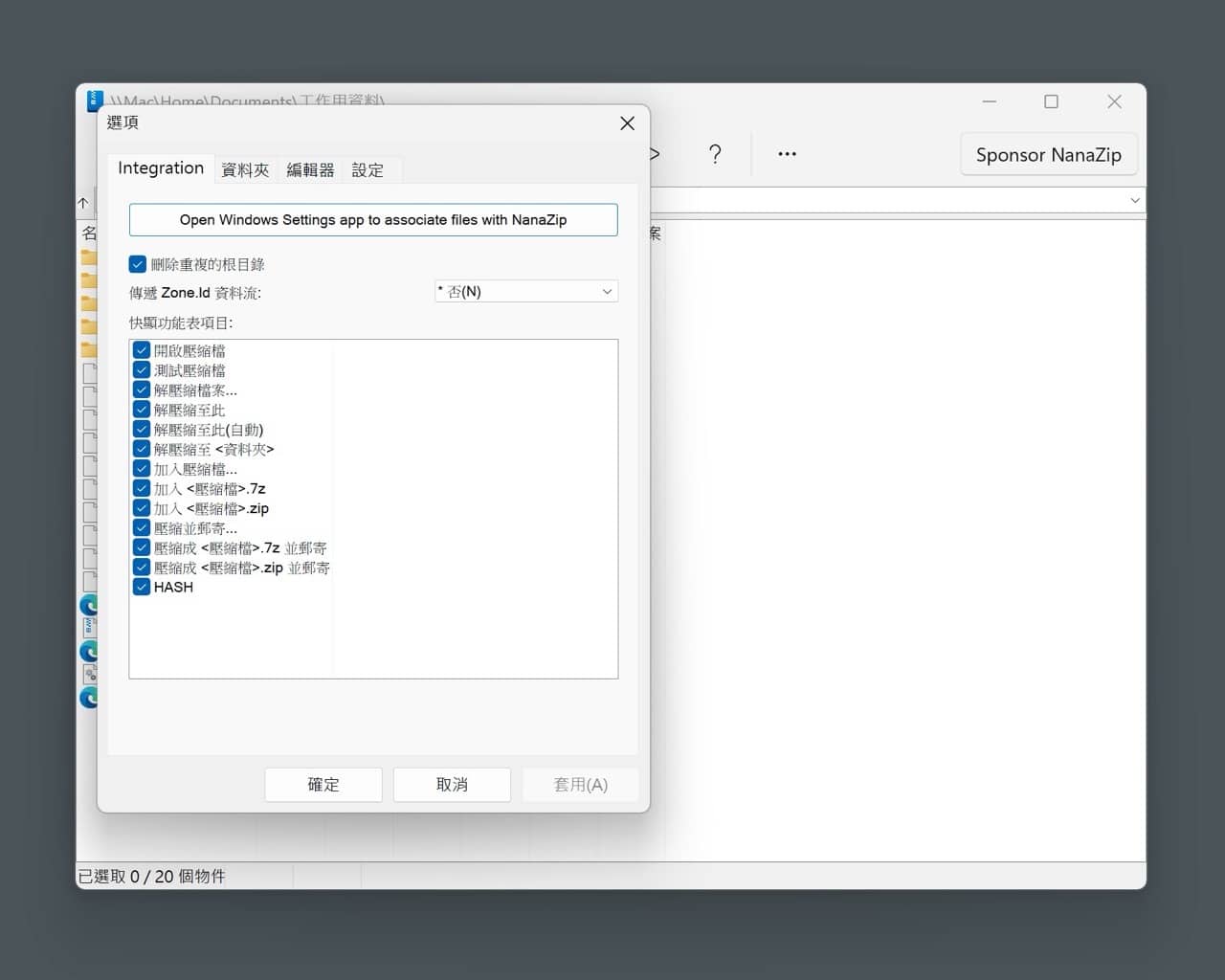Screen dimensions: 1225x980
Task: Toggle the 加入 <壓縮檔>.zip checkbox
Action: pyautogui.click(x=142, y=508)
